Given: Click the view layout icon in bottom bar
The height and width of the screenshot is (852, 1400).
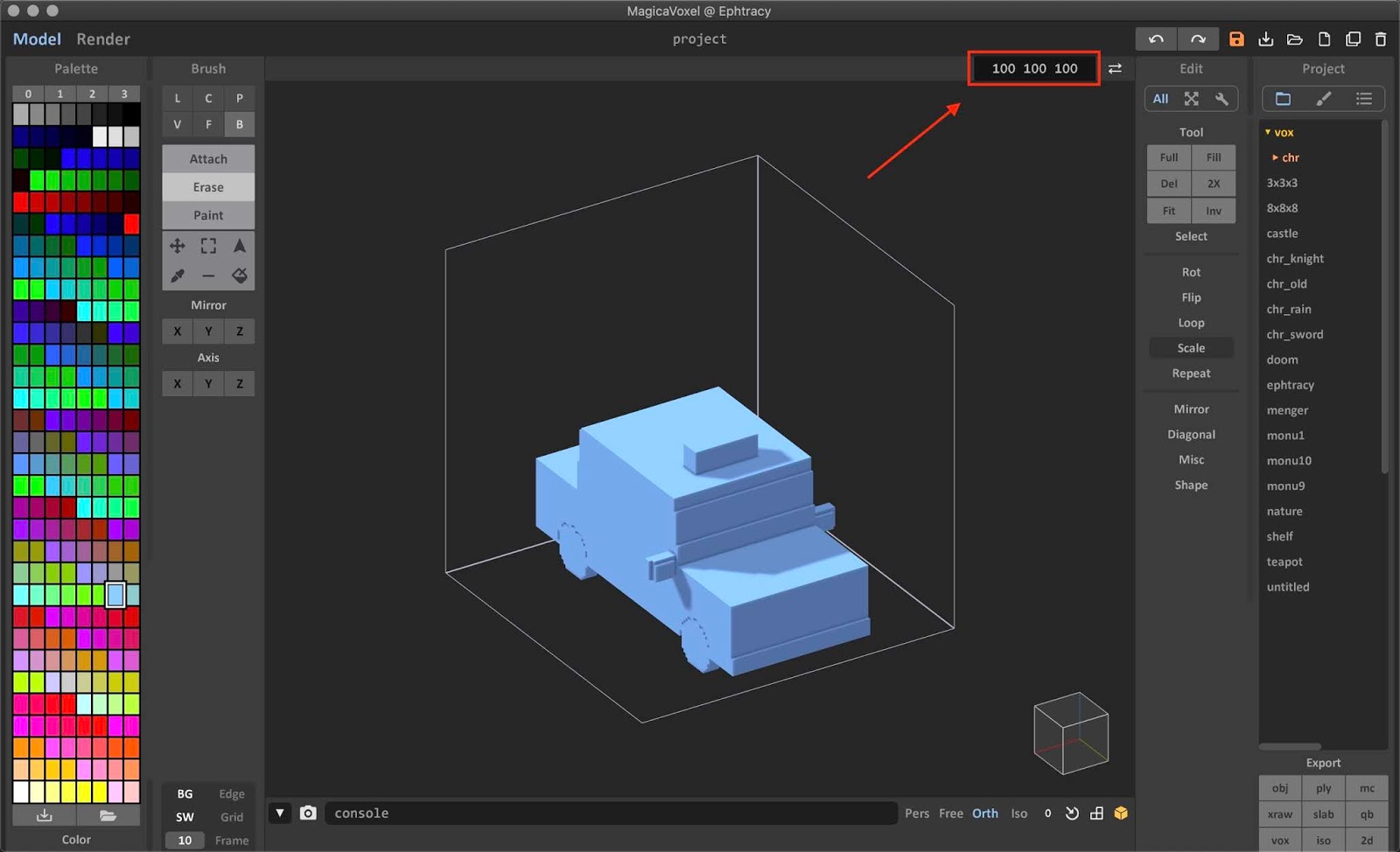Looking at the screenshot, I should 1096,814.
